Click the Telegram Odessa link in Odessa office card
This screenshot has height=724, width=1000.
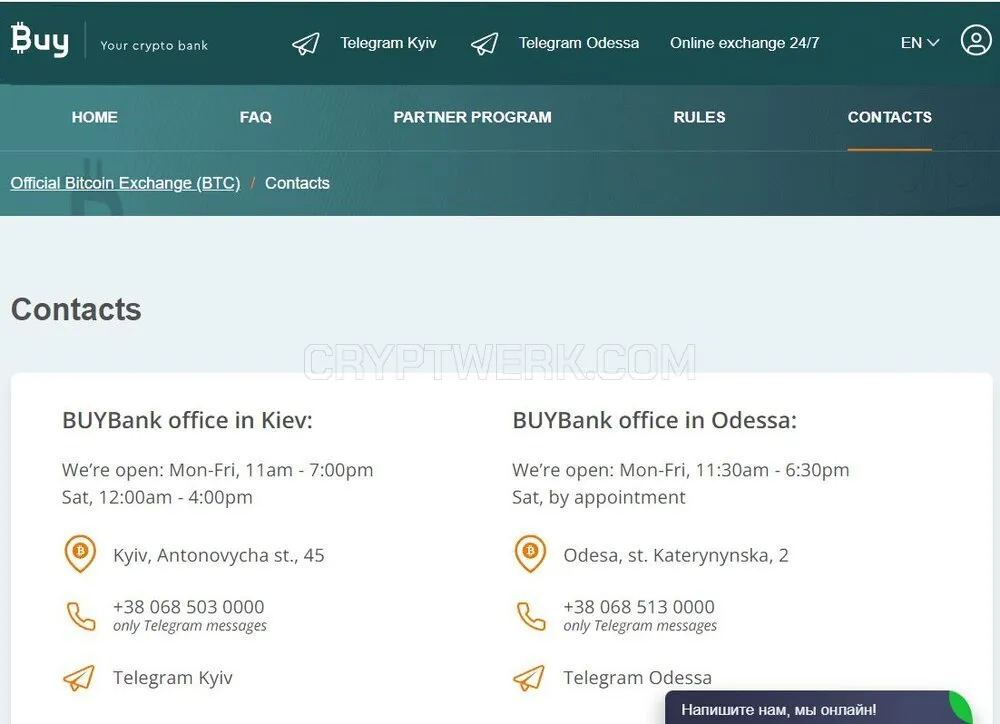[x=637, y=677]
